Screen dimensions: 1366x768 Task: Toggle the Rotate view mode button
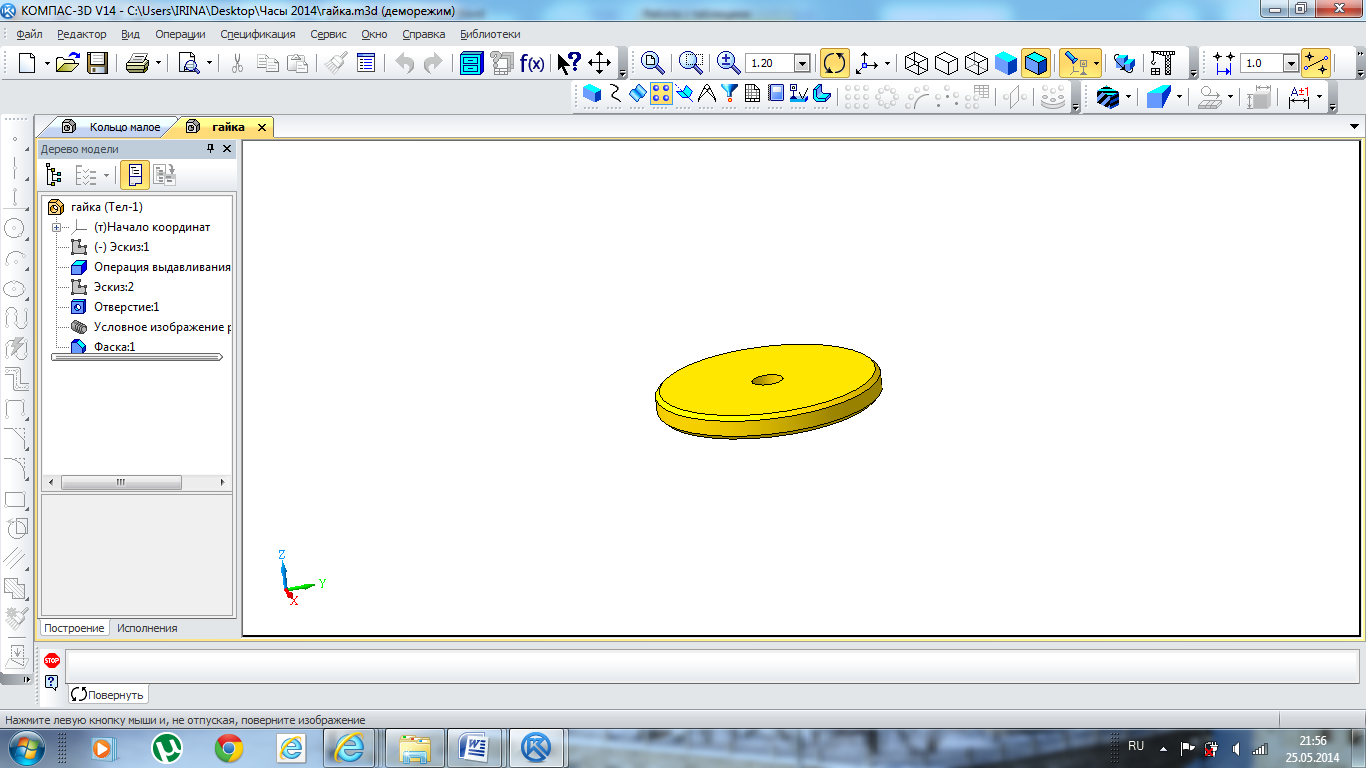pyautogui.click(x=834, y=63)
